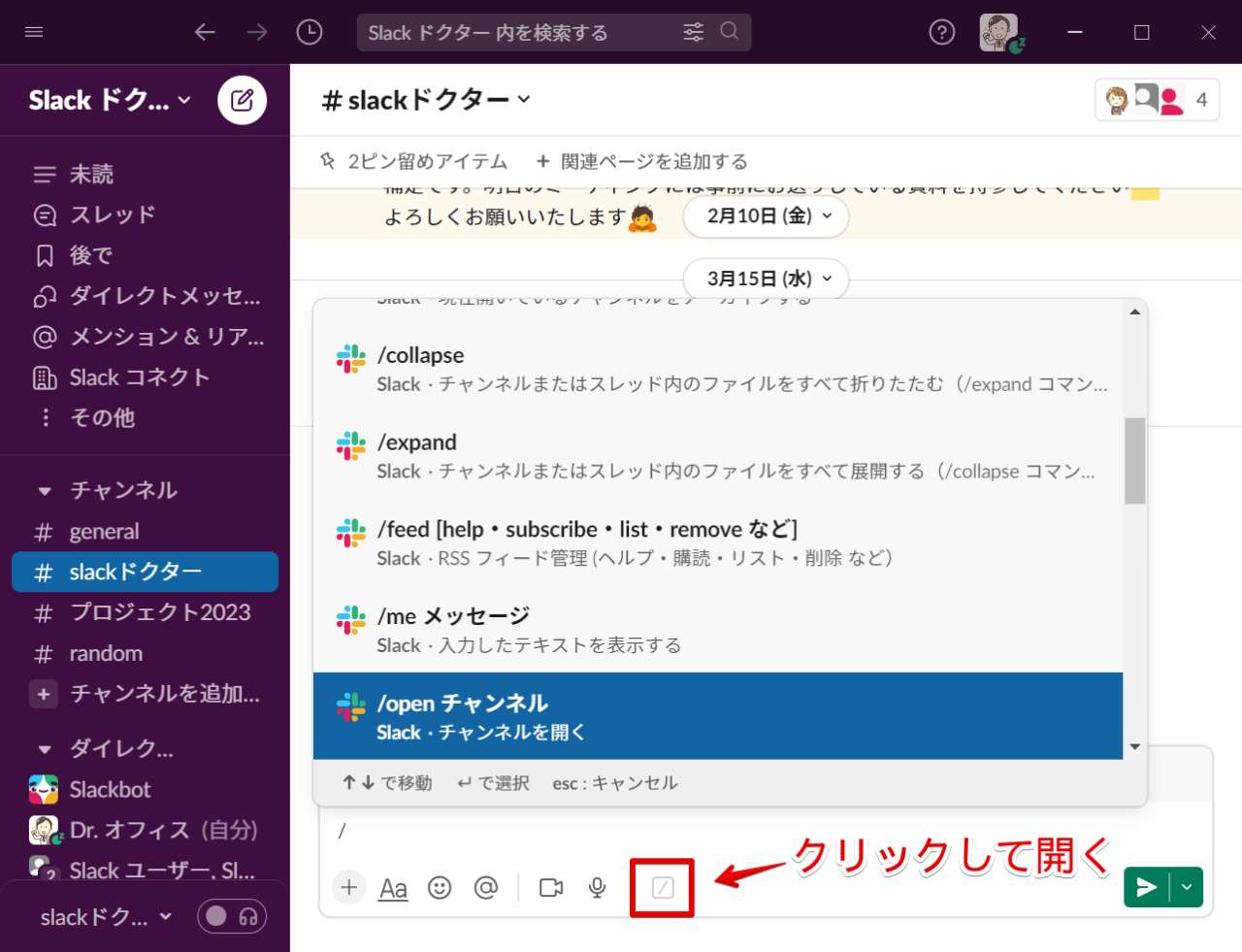
Task: Open その他 in the sidebar
Action: (x=145, y=418)
